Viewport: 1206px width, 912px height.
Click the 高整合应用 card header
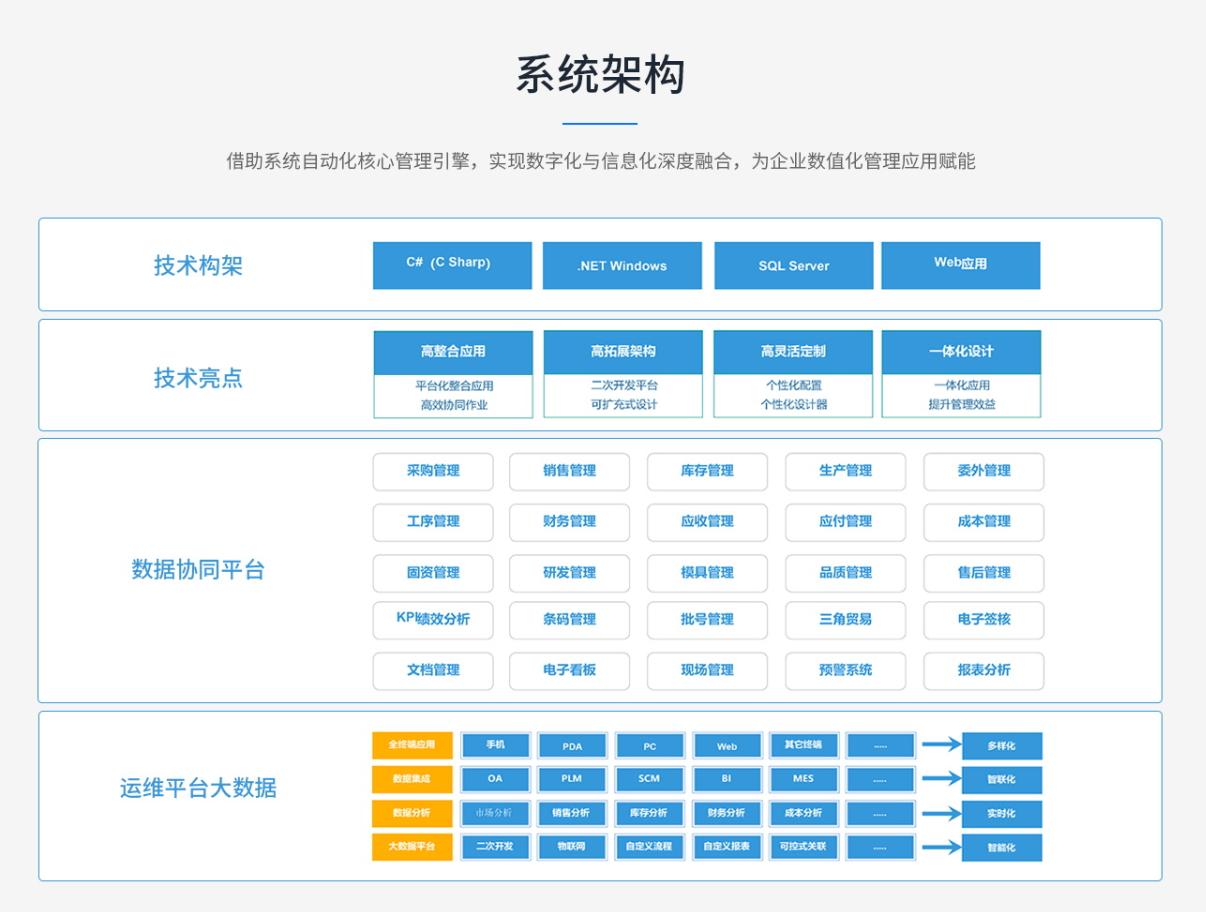453,352
